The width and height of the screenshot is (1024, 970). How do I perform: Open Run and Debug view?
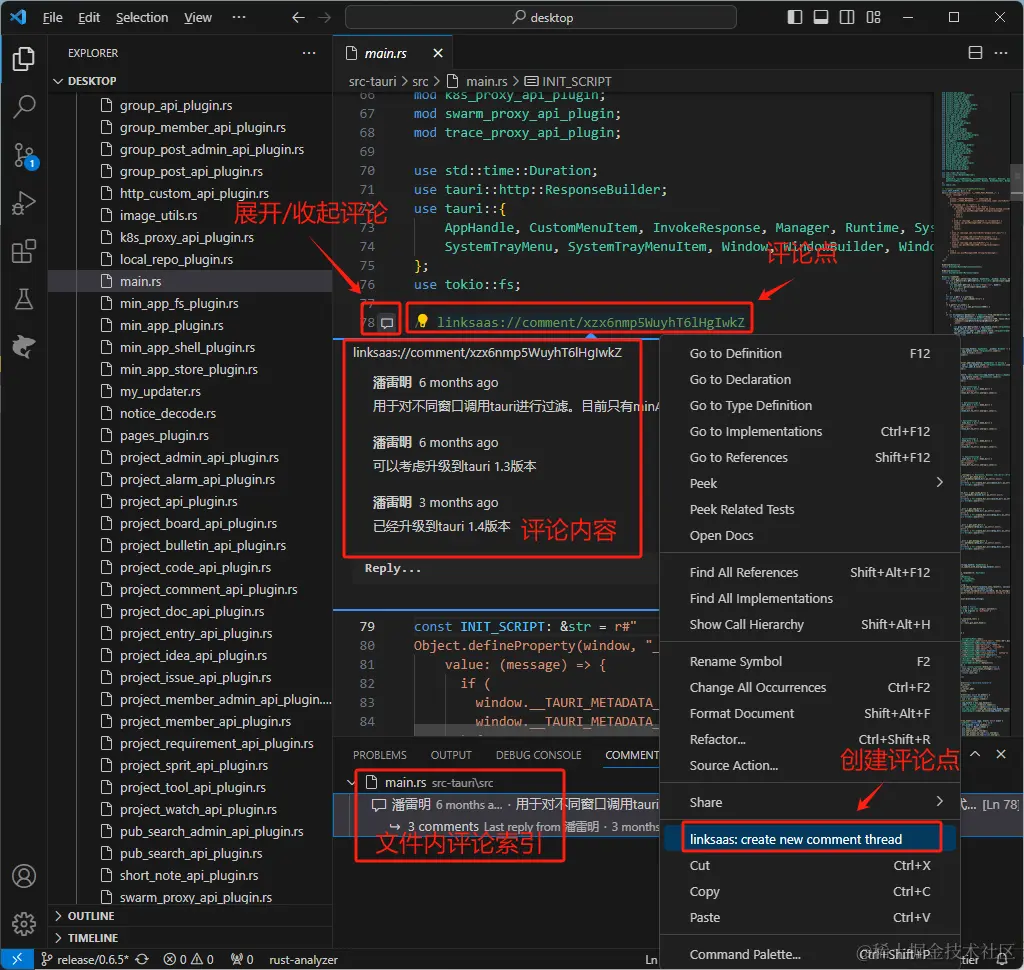pos(24,203)
